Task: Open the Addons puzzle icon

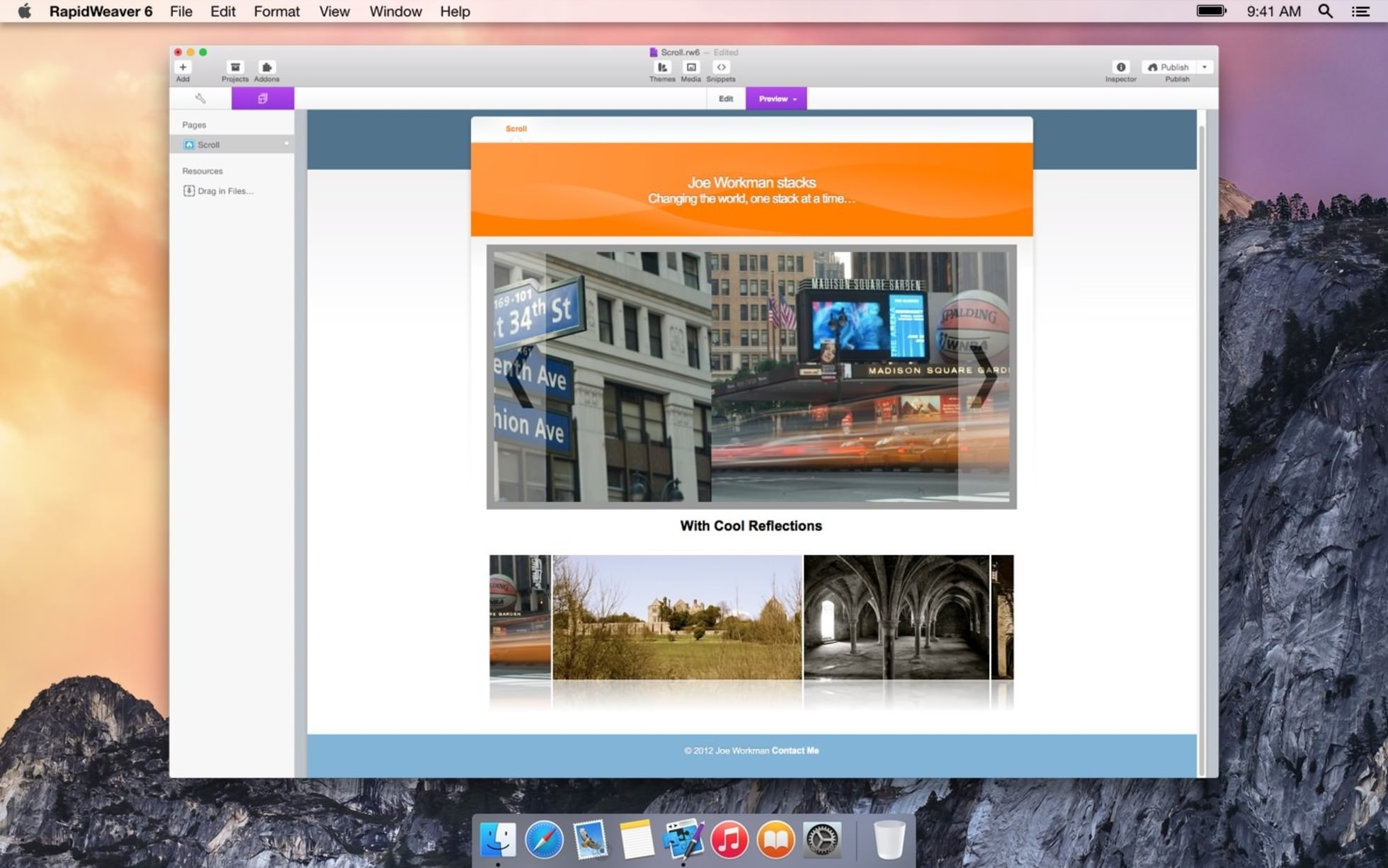Action: (x=266, y=67)
